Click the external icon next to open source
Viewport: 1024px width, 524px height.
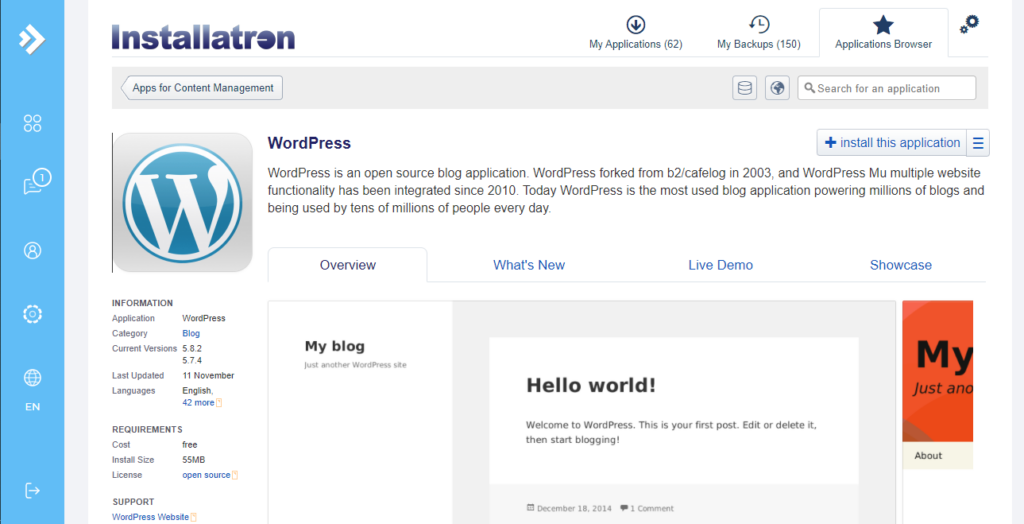(235, 476)
